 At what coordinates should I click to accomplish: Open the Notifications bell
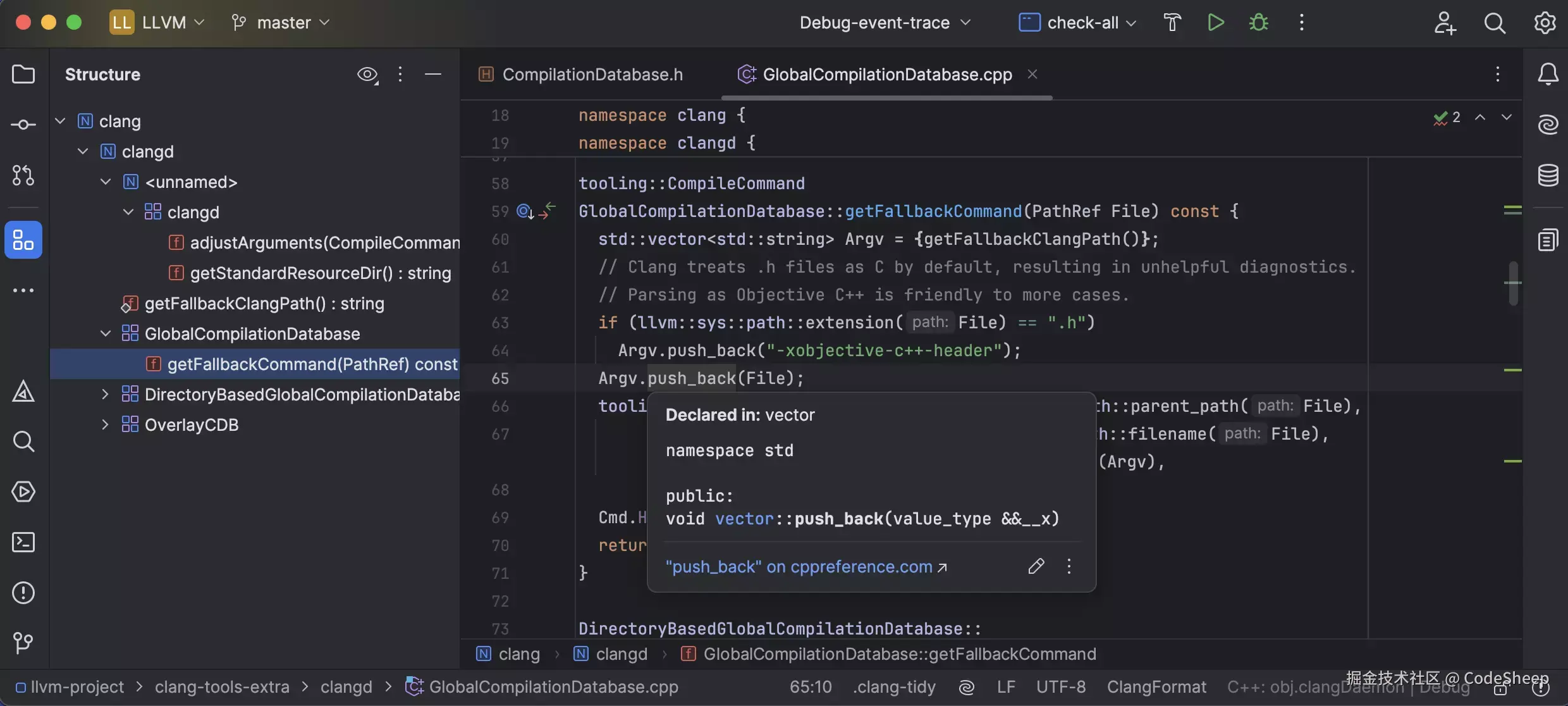[x=1548, y=75]
